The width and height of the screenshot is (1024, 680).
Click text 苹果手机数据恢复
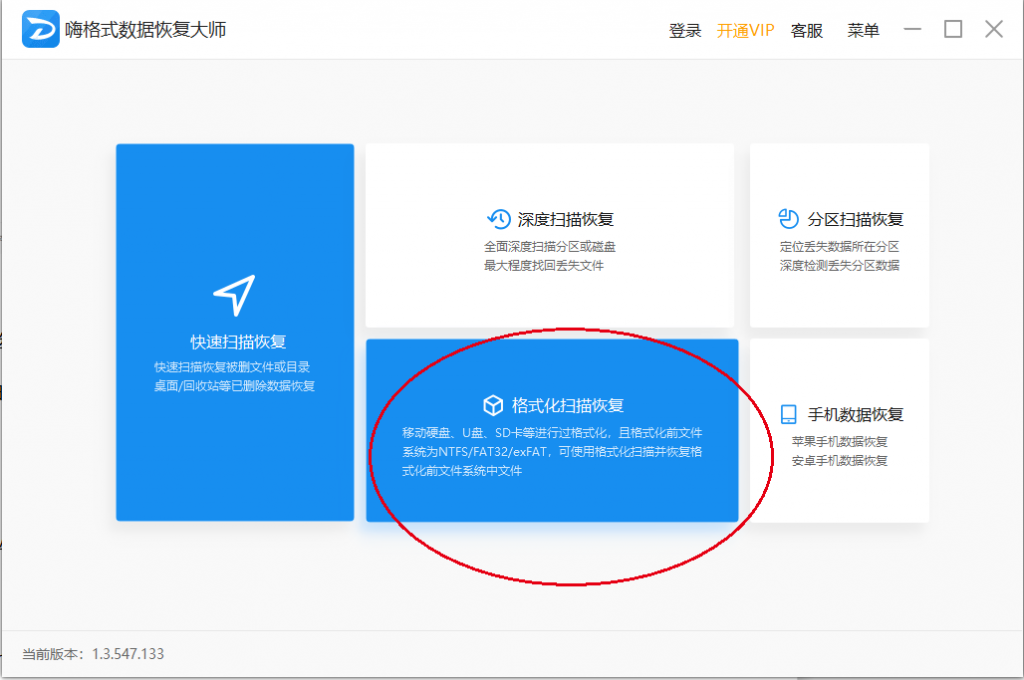839,442
